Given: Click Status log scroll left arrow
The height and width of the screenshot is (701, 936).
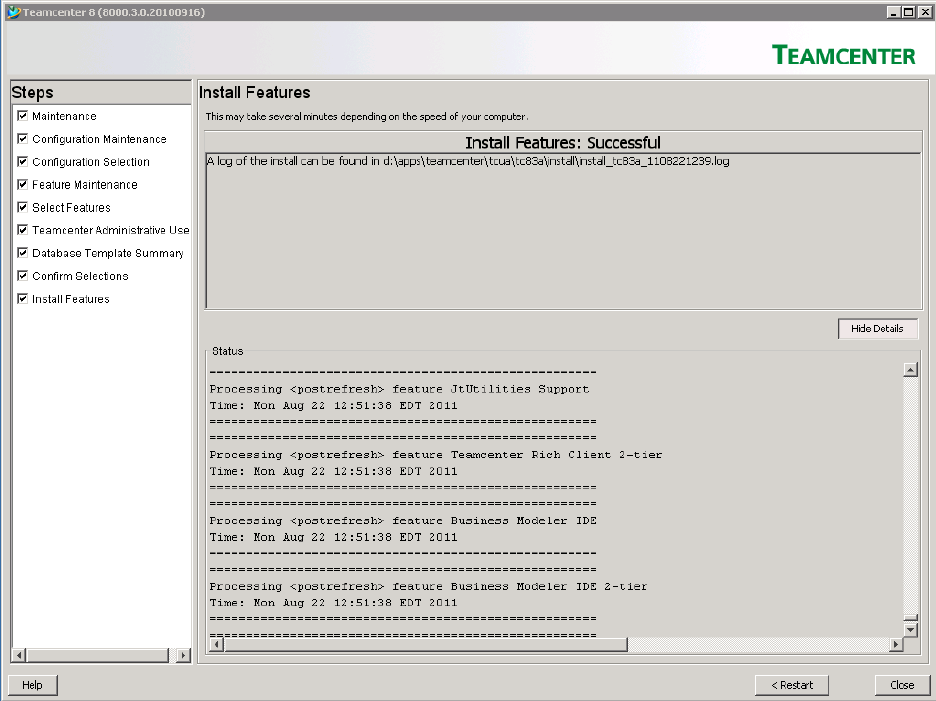Looking at the screenshot, I should coord(217,644).
